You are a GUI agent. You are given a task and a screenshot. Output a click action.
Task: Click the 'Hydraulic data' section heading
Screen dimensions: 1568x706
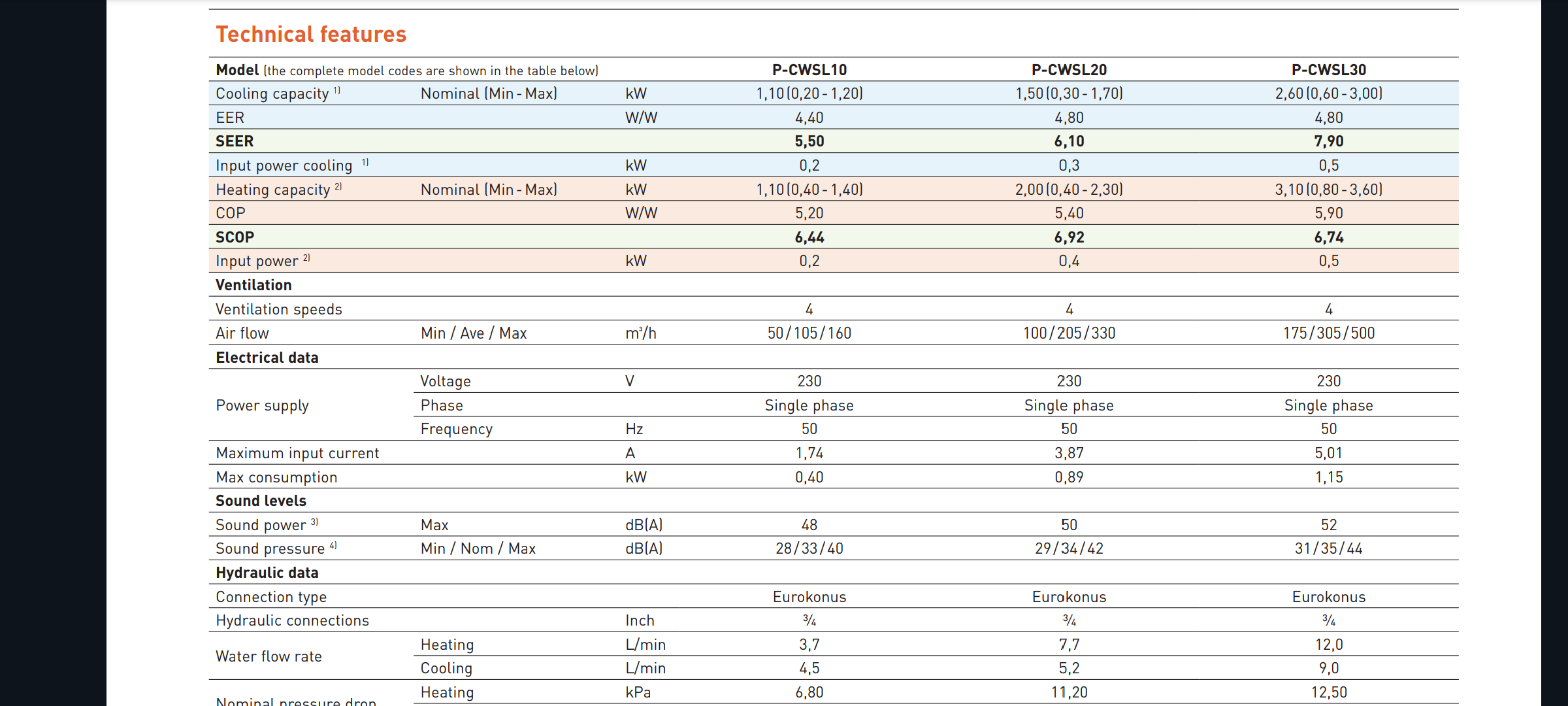pos(267,573)
